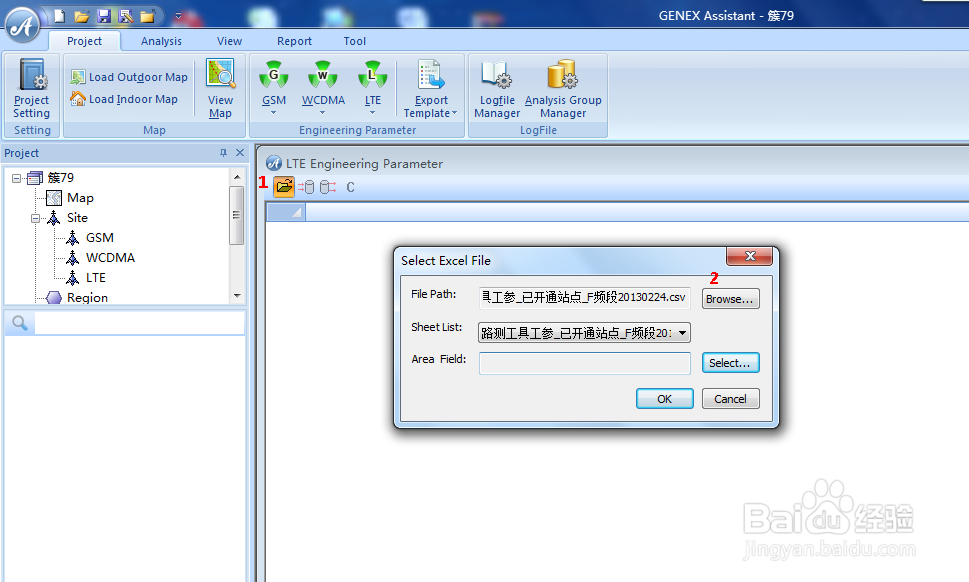Click the File Path text field
969x582 pixels.
[584, 297]
